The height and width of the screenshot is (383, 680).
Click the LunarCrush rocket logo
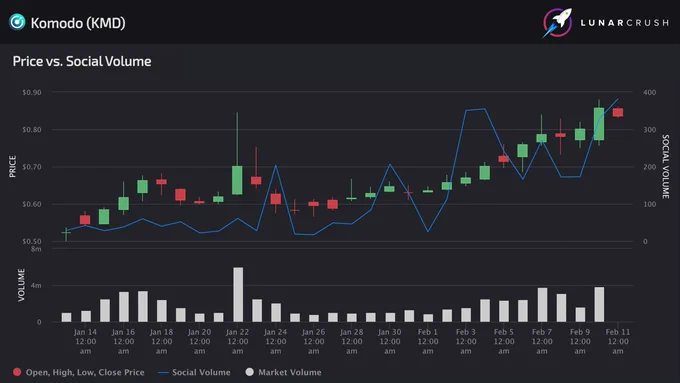pyautogui.click(x=557, y=23)
